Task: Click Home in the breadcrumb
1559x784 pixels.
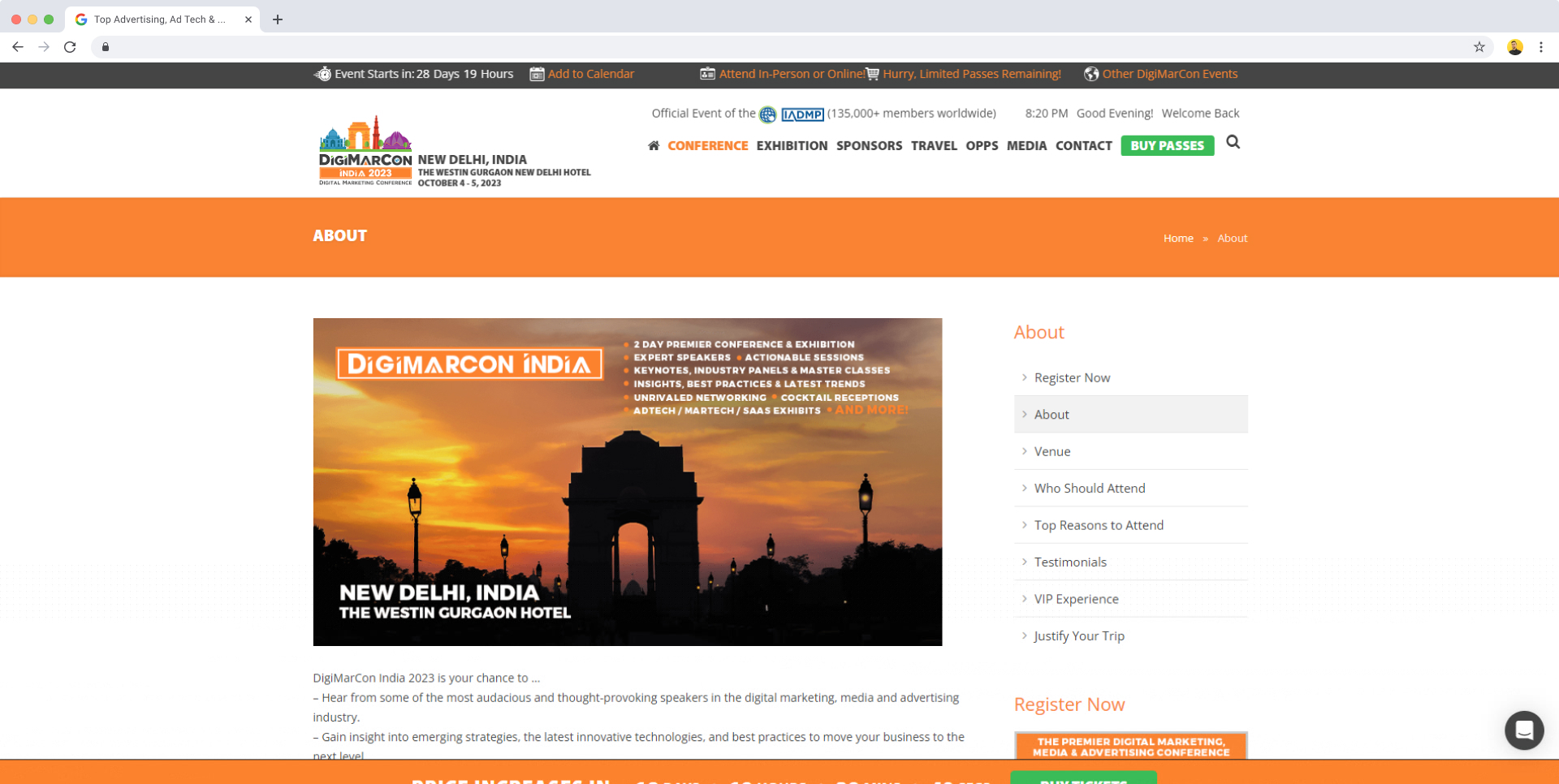Action: (1178, 239)
